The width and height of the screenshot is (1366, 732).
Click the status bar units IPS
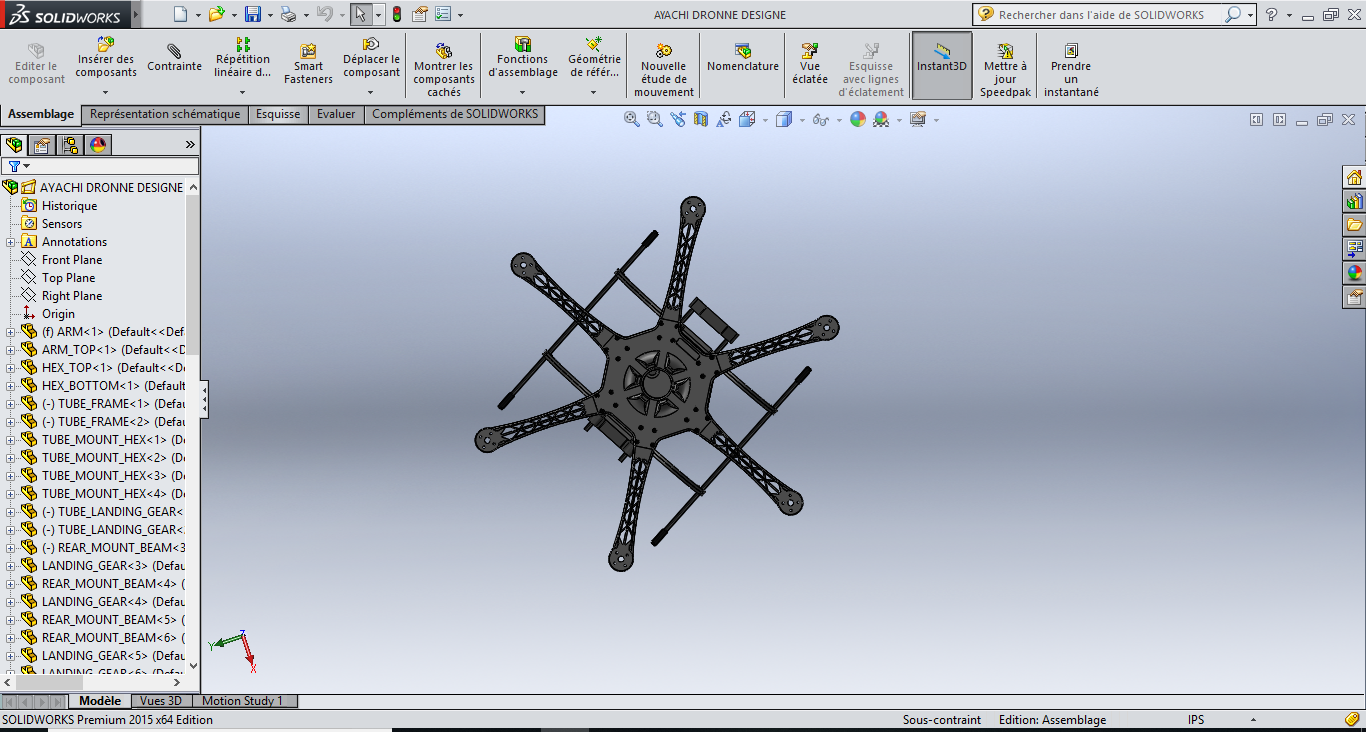pyautogui.click(x=1196, y=720)
